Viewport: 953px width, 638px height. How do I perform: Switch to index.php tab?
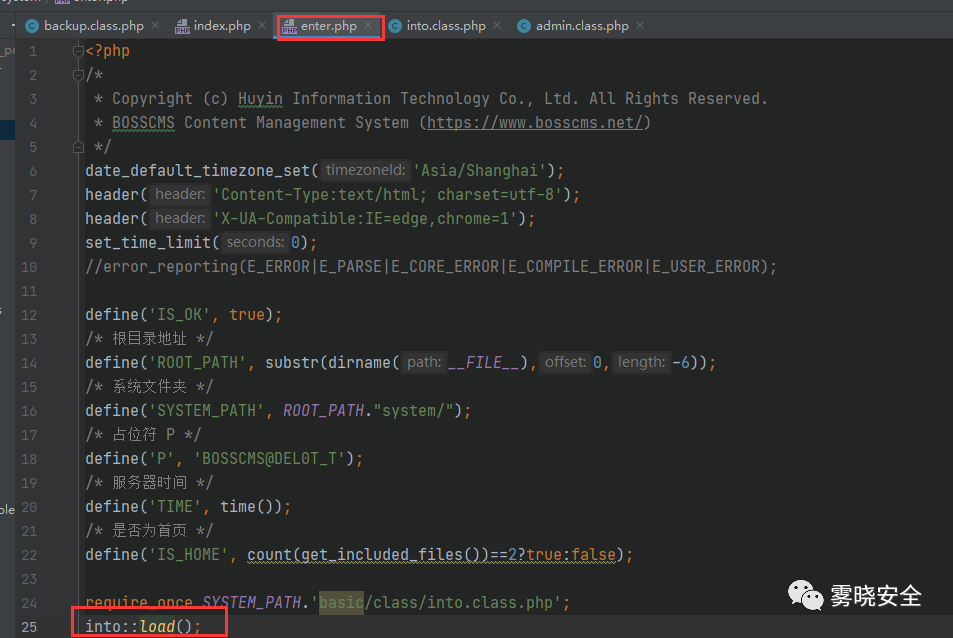tap(222, 26)
